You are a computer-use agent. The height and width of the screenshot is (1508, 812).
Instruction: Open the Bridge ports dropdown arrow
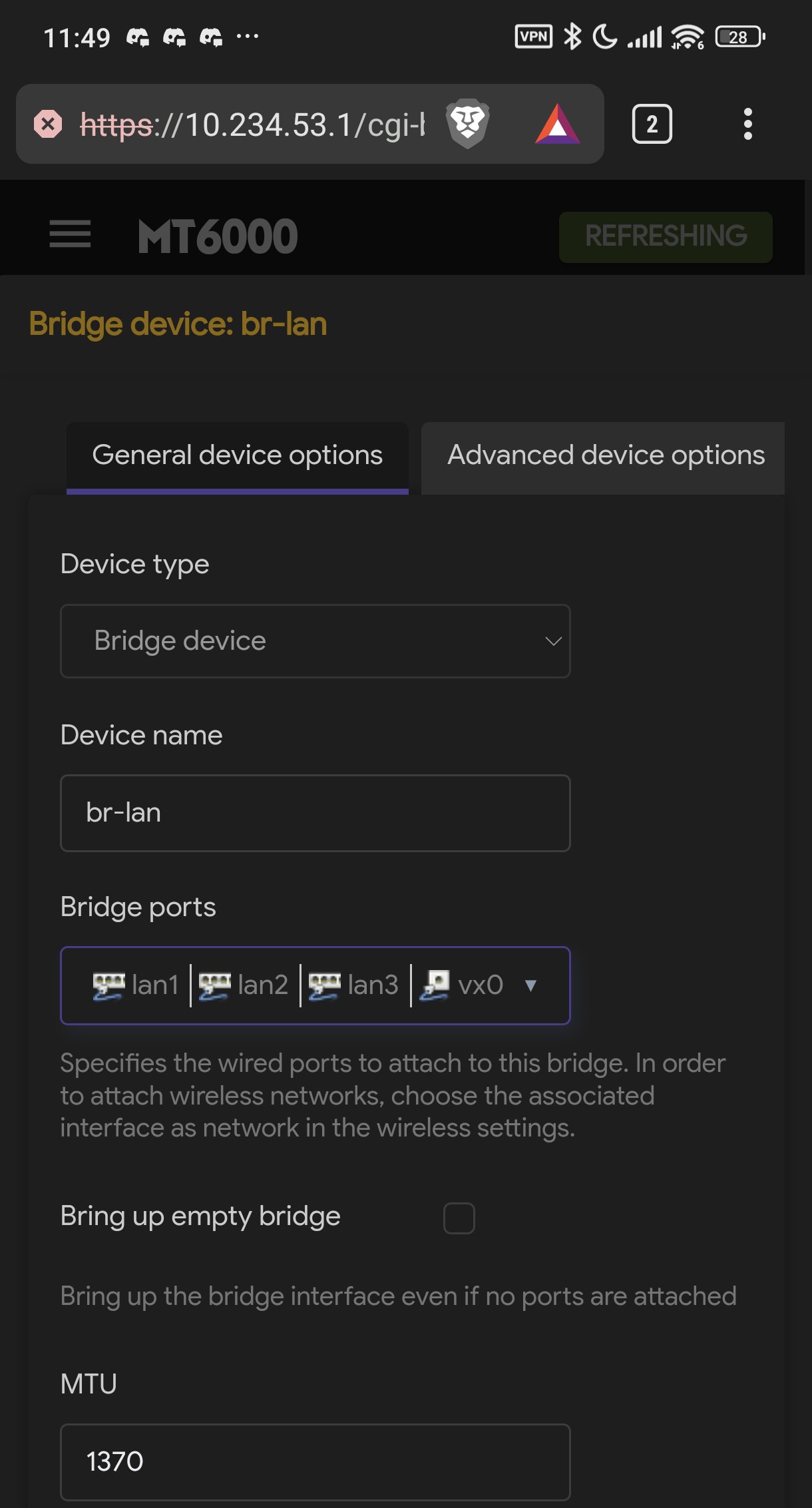(x=530, y=985)
